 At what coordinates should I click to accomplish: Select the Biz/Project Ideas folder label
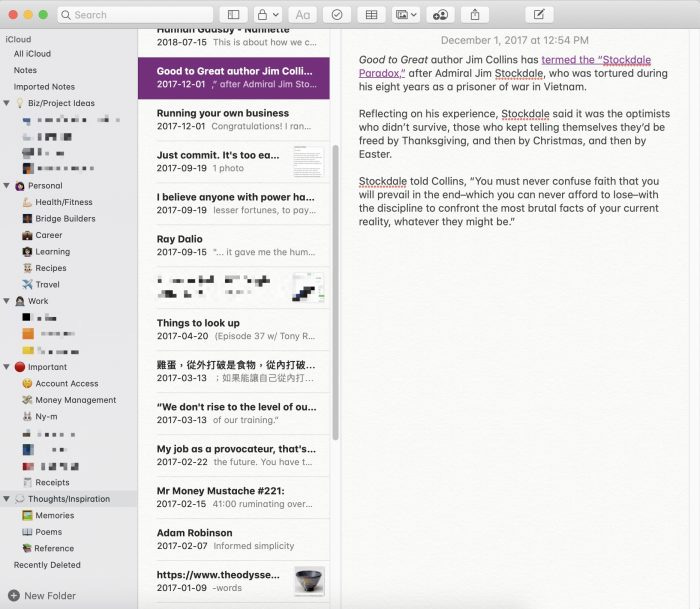pos(61,103)
